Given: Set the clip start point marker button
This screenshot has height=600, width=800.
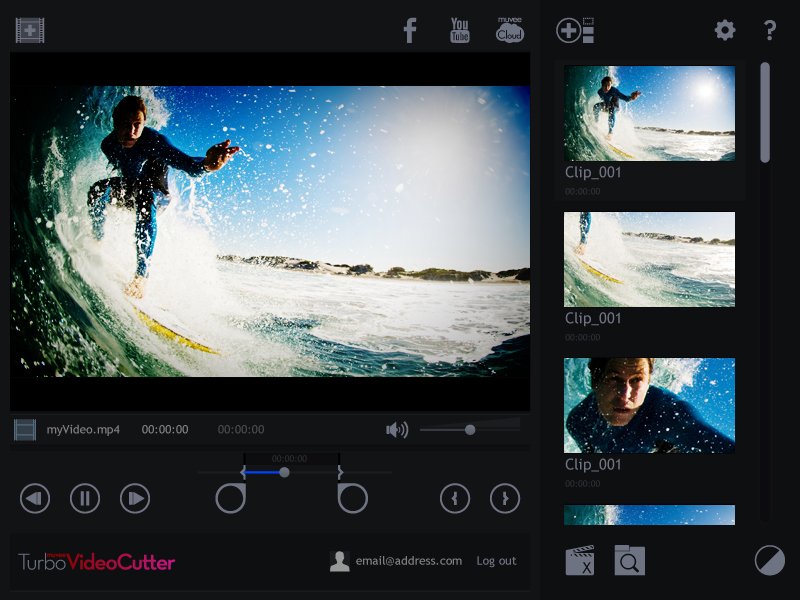Looking at the screenshot, I should click(x=231, y=498).
